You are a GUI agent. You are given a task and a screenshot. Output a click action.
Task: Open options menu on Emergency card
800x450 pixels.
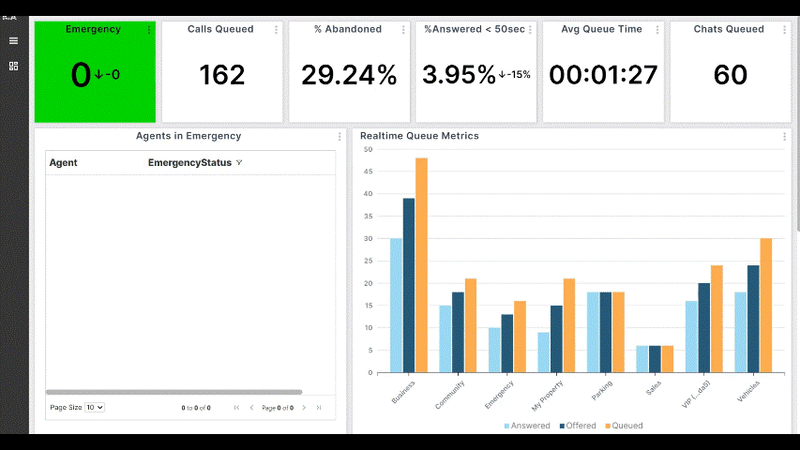pyautogui.click(x=149, y=30)
